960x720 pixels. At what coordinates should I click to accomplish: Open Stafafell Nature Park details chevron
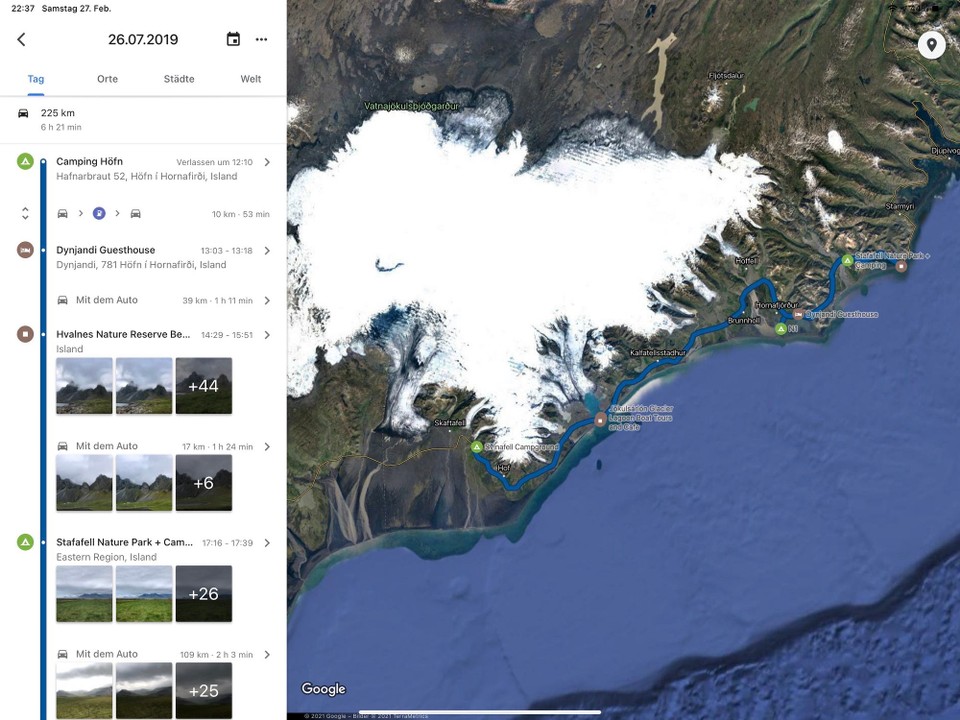(x=267, y=543)
